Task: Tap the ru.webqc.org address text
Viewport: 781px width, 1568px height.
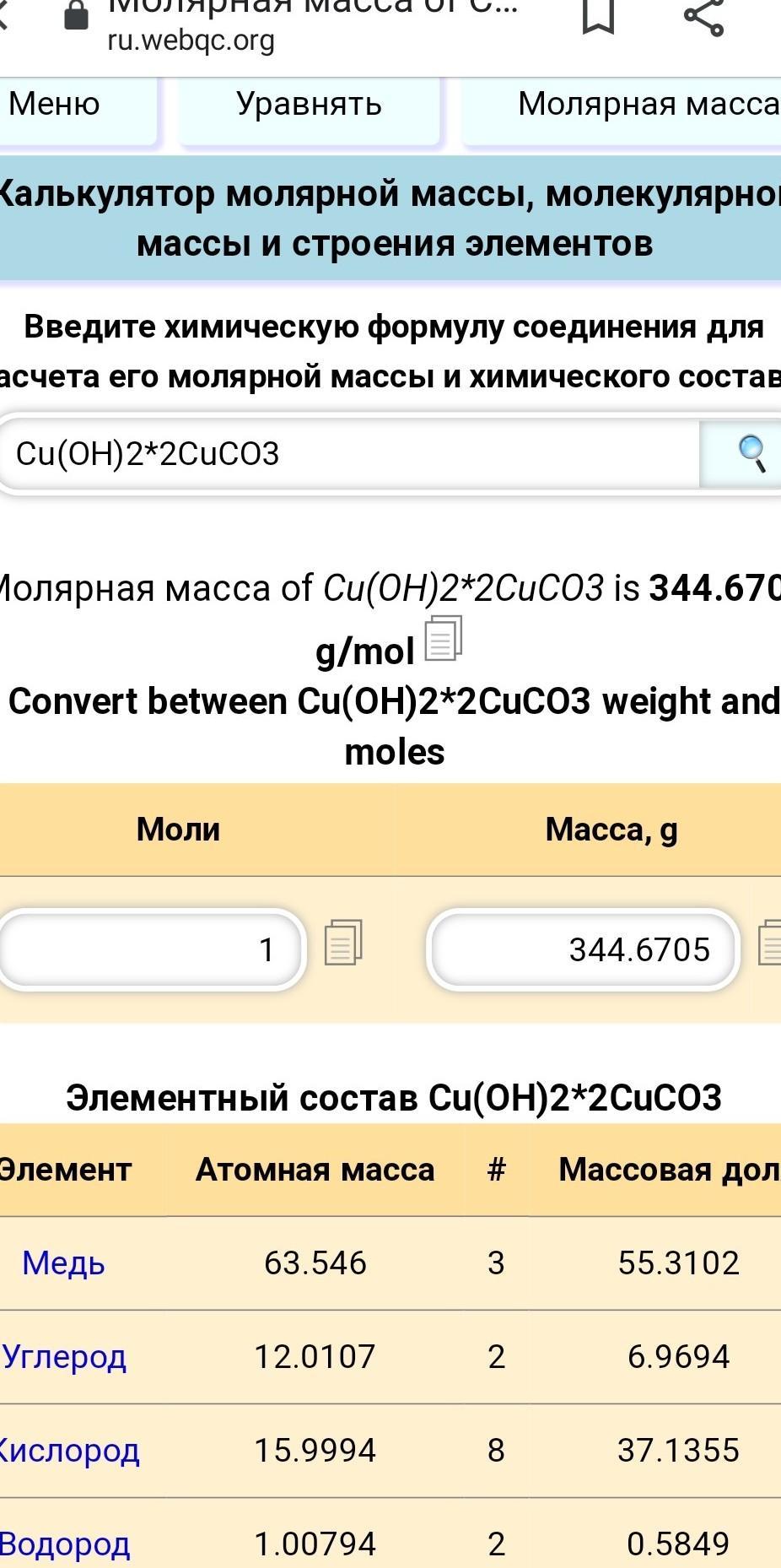Action: click(x=191, y=41)
